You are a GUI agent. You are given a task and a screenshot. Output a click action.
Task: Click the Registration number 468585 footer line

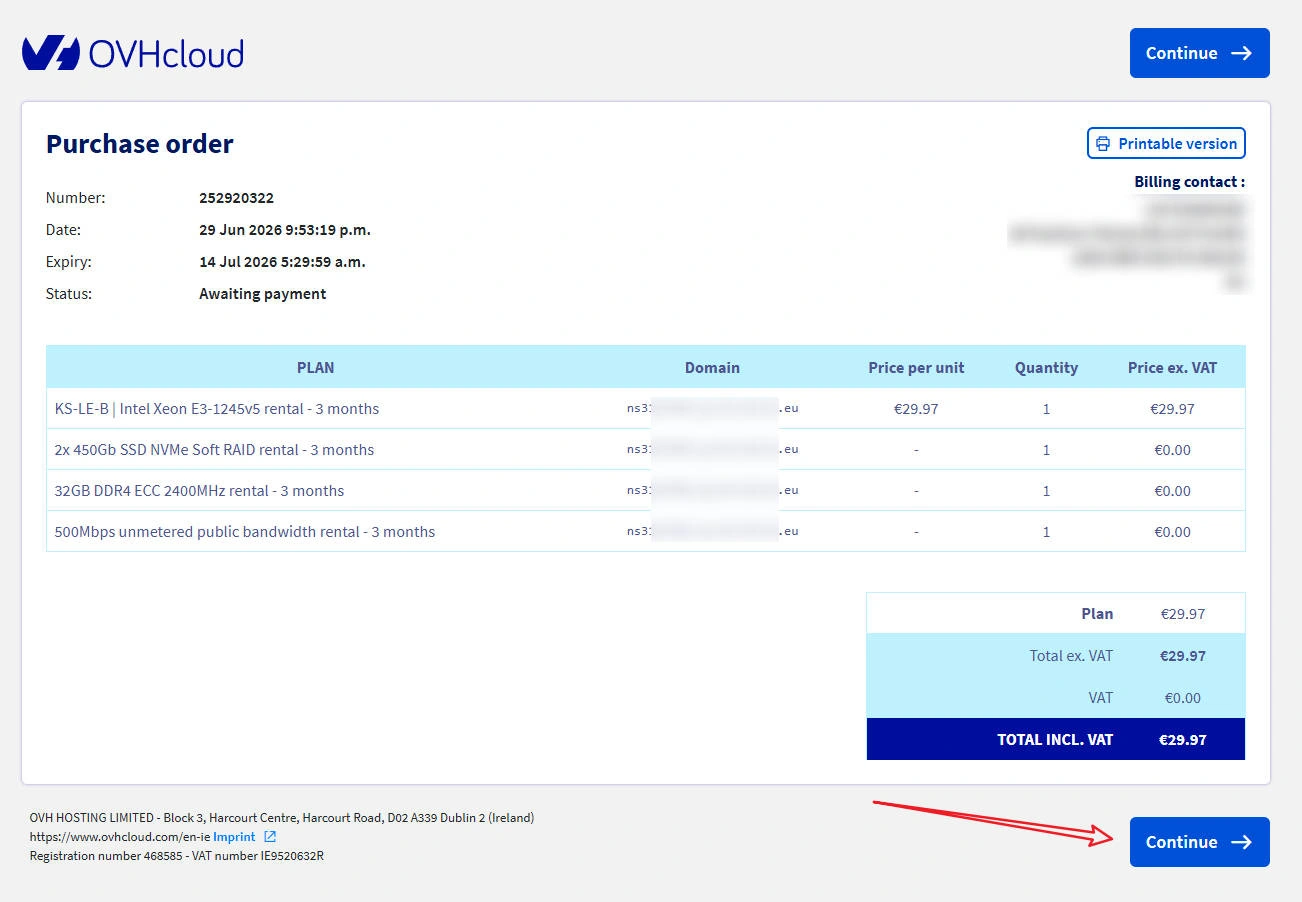(x=177, y=856)
